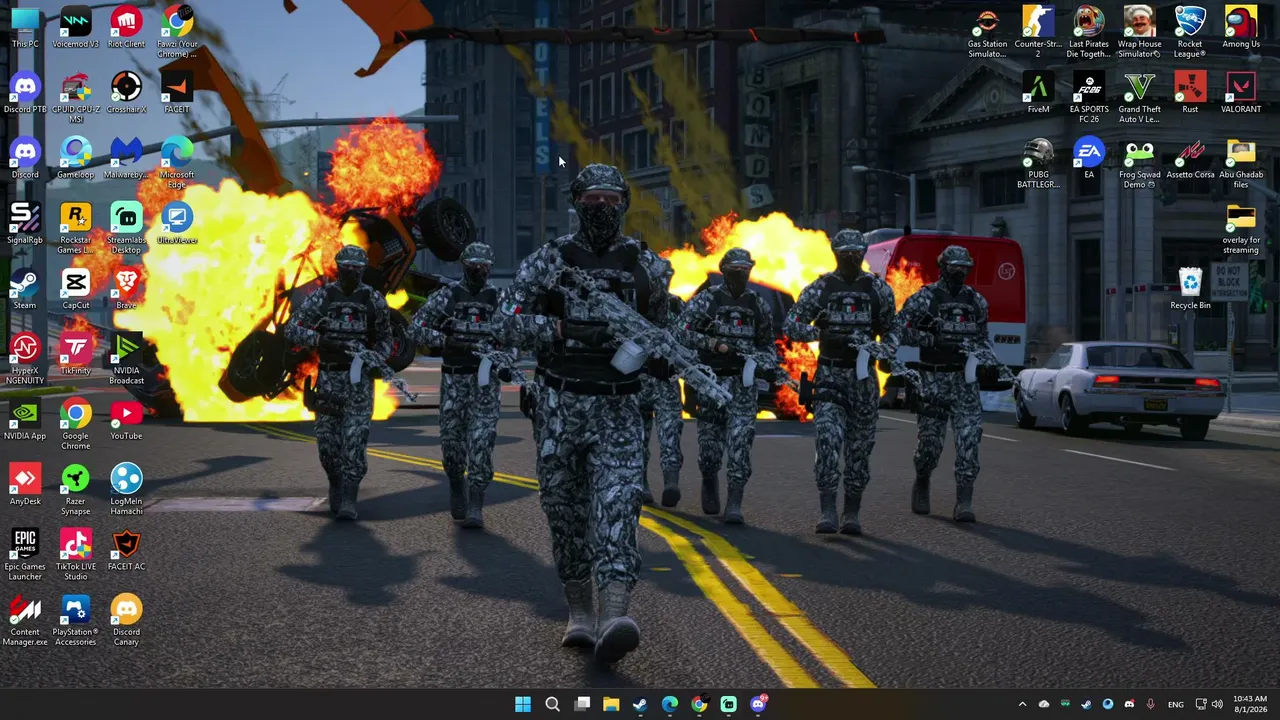Image resolution: width=1280 pixels, height=720 pixels.
Task: Open Task View from the taskbar
Action: (582, 704)
